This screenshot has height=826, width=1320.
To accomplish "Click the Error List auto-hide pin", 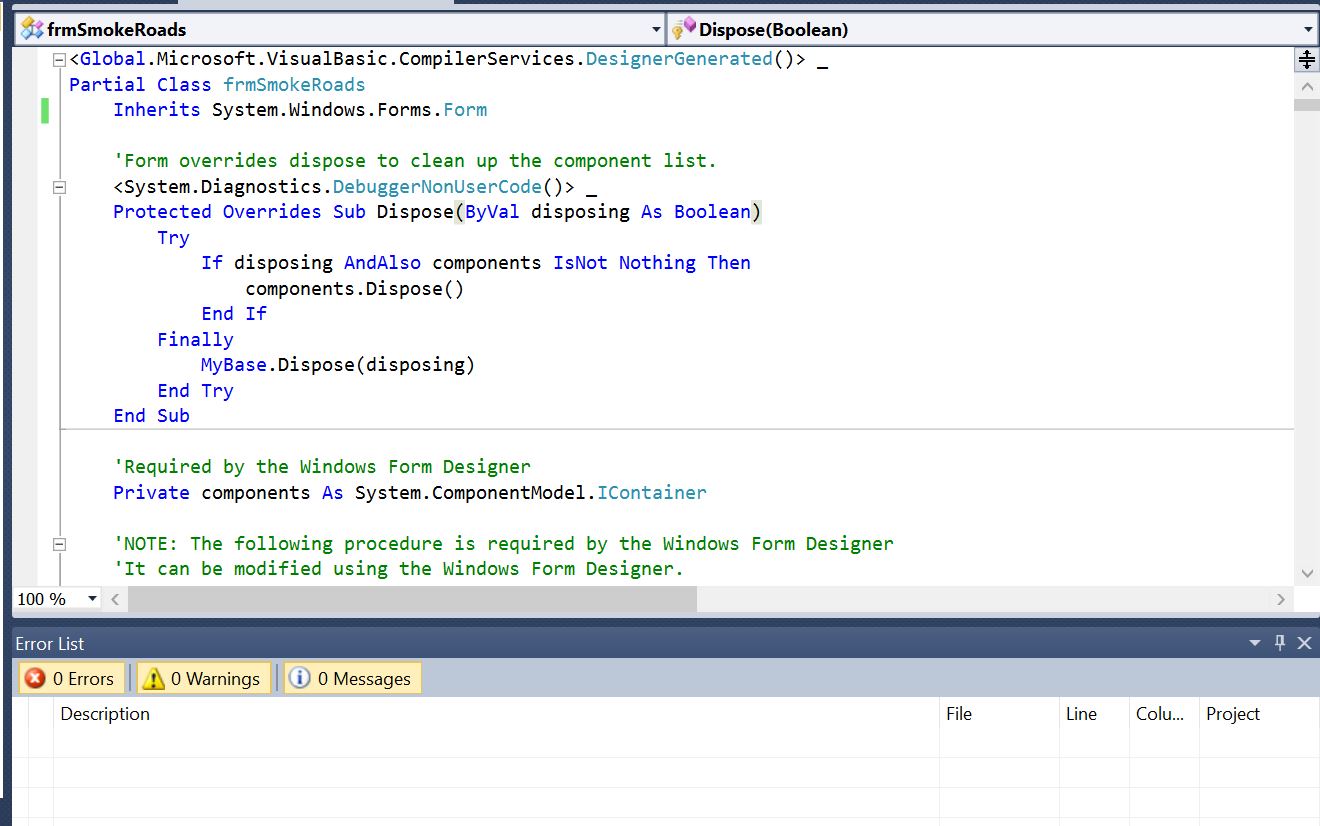I will point(1280,643).
